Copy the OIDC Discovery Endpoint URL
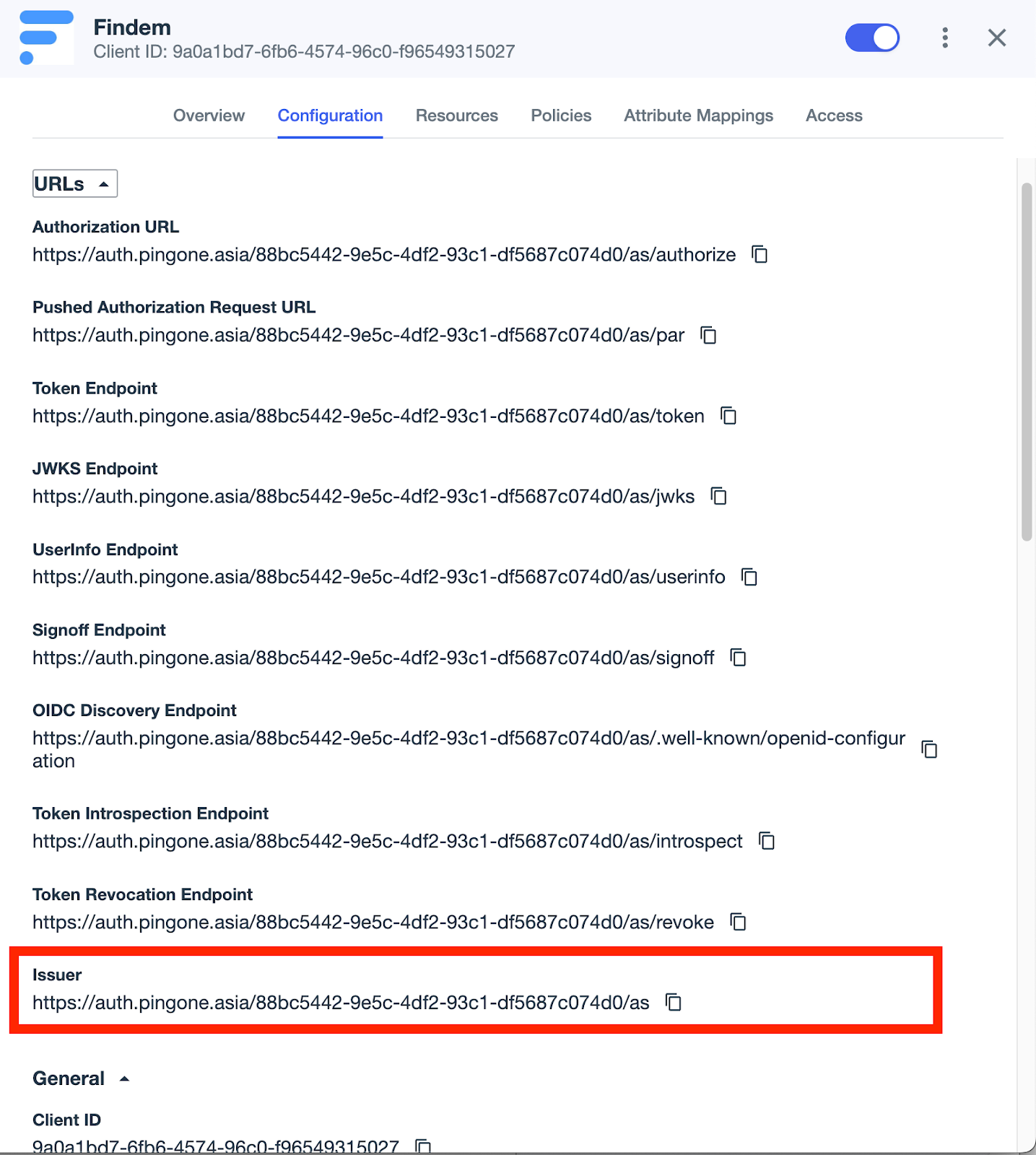The height and width of the screenshot is (1155, 1036). click(929, 749)
